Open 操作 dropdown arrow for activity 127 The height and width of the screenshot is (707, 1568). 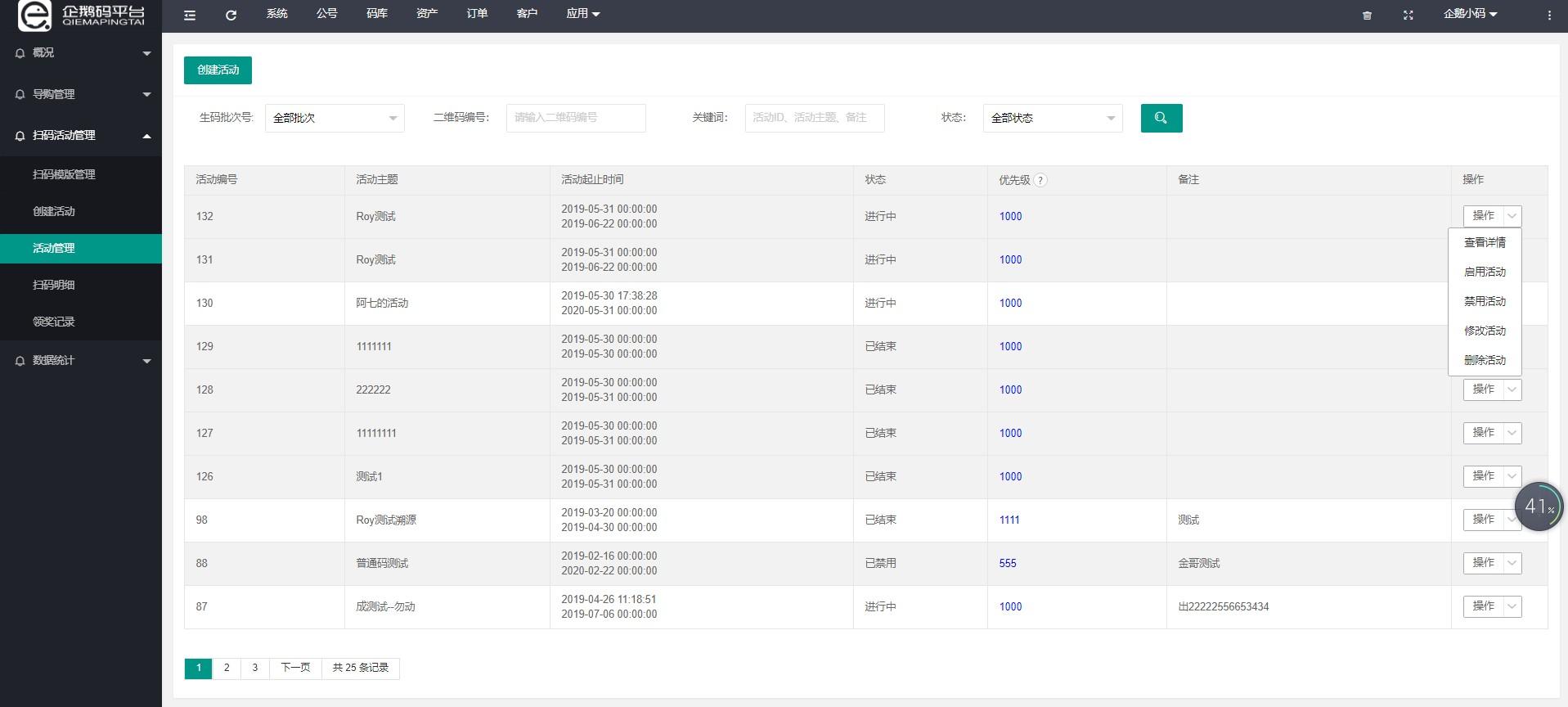[x=1512, y=433]
